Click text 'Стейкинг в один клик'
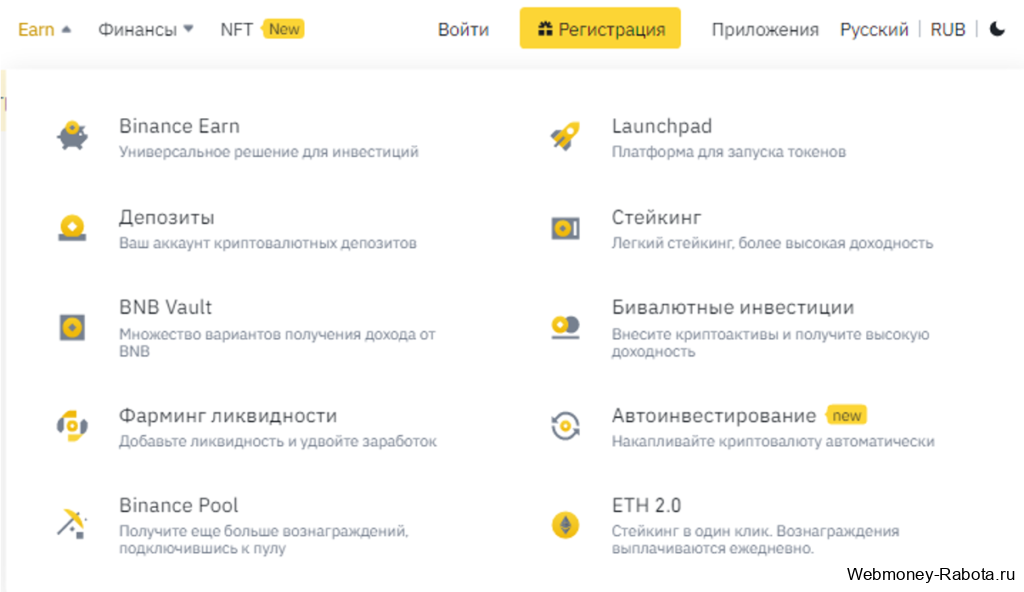The height and width of the screenshot is (592, 1024). click(x=692, y=531)
